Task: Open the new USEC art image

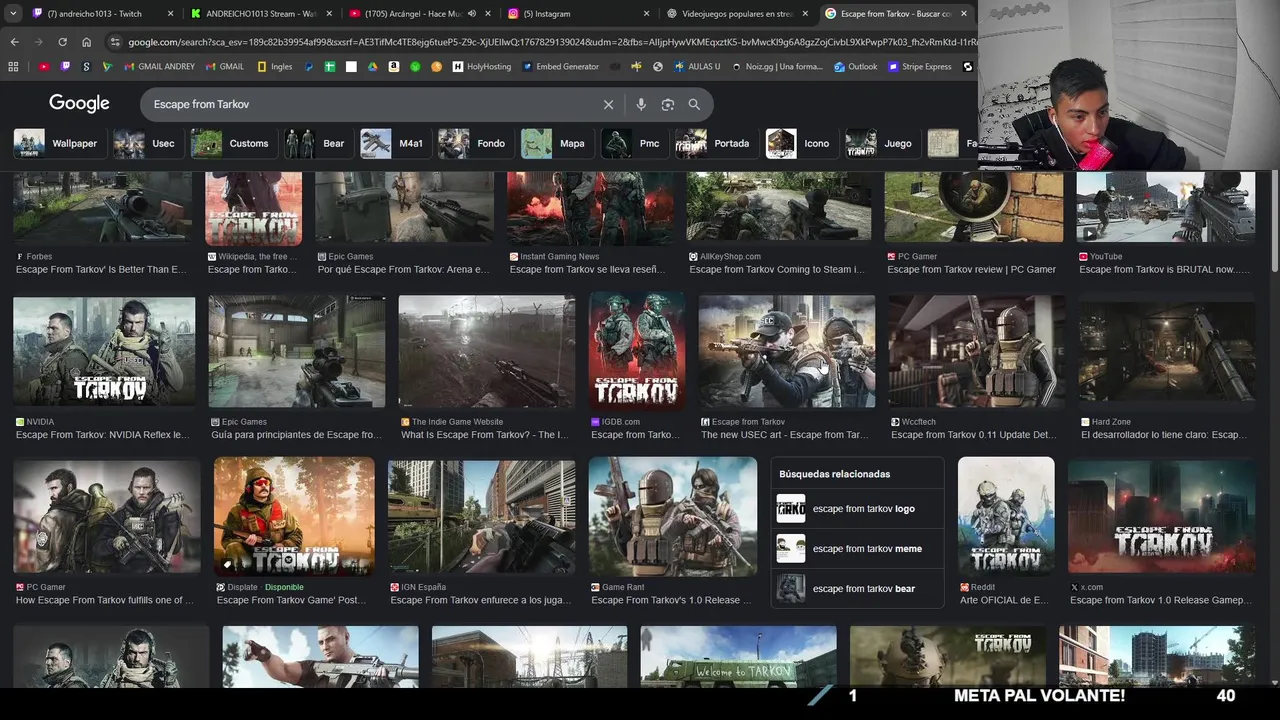Action: (786, 352)
